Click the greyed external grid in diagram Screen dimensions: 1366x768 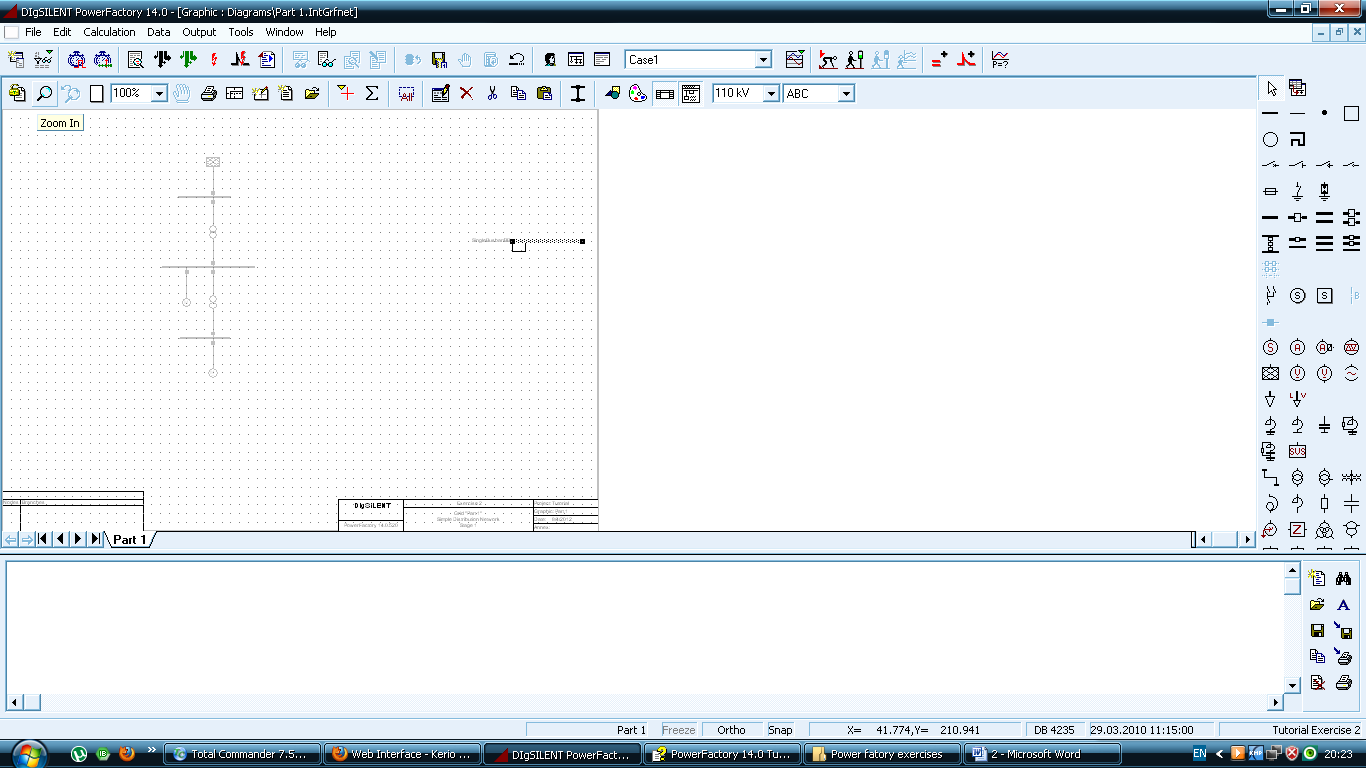tap(213, 161)
